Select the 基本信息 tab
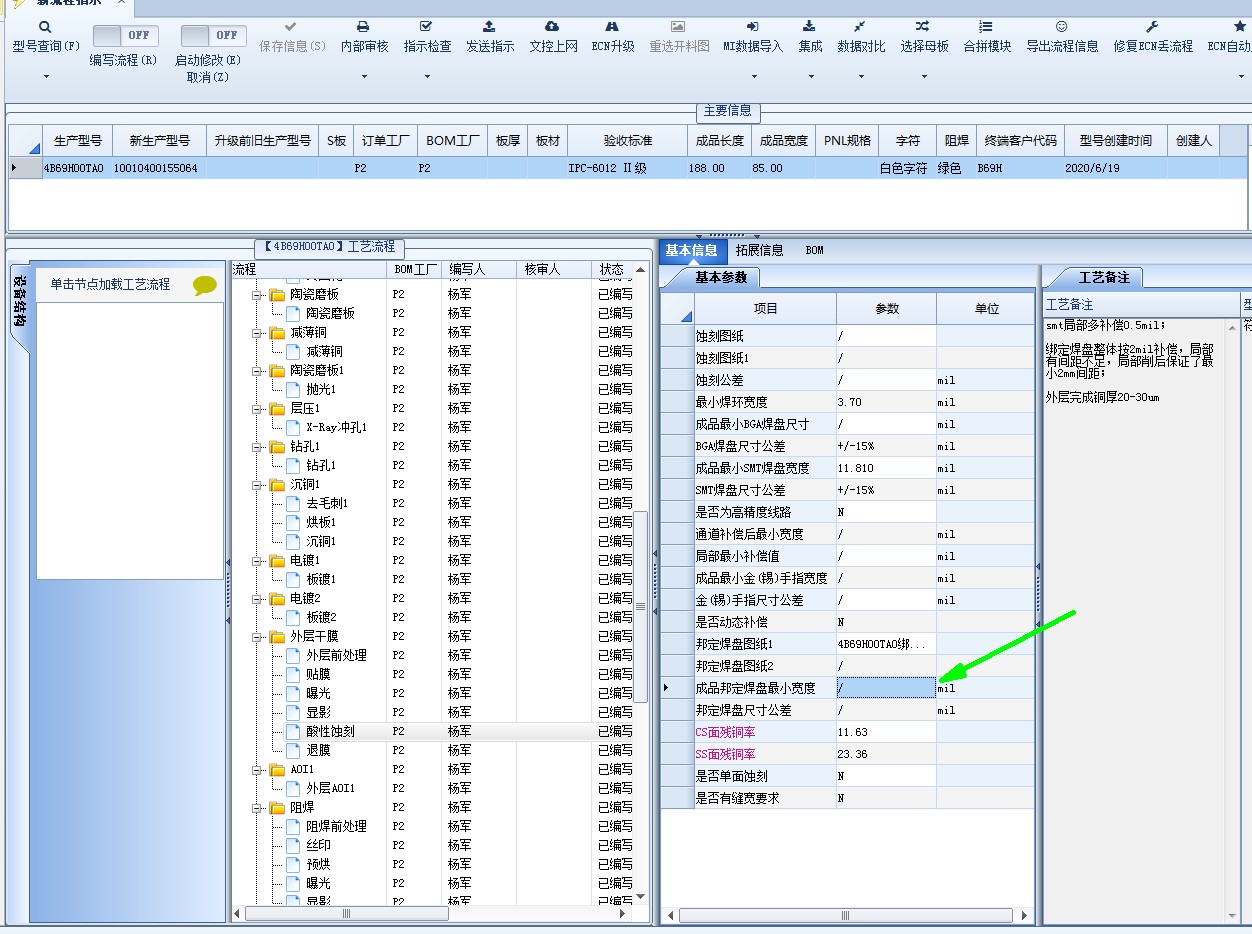1252x934 pixels. coord(691,250)
